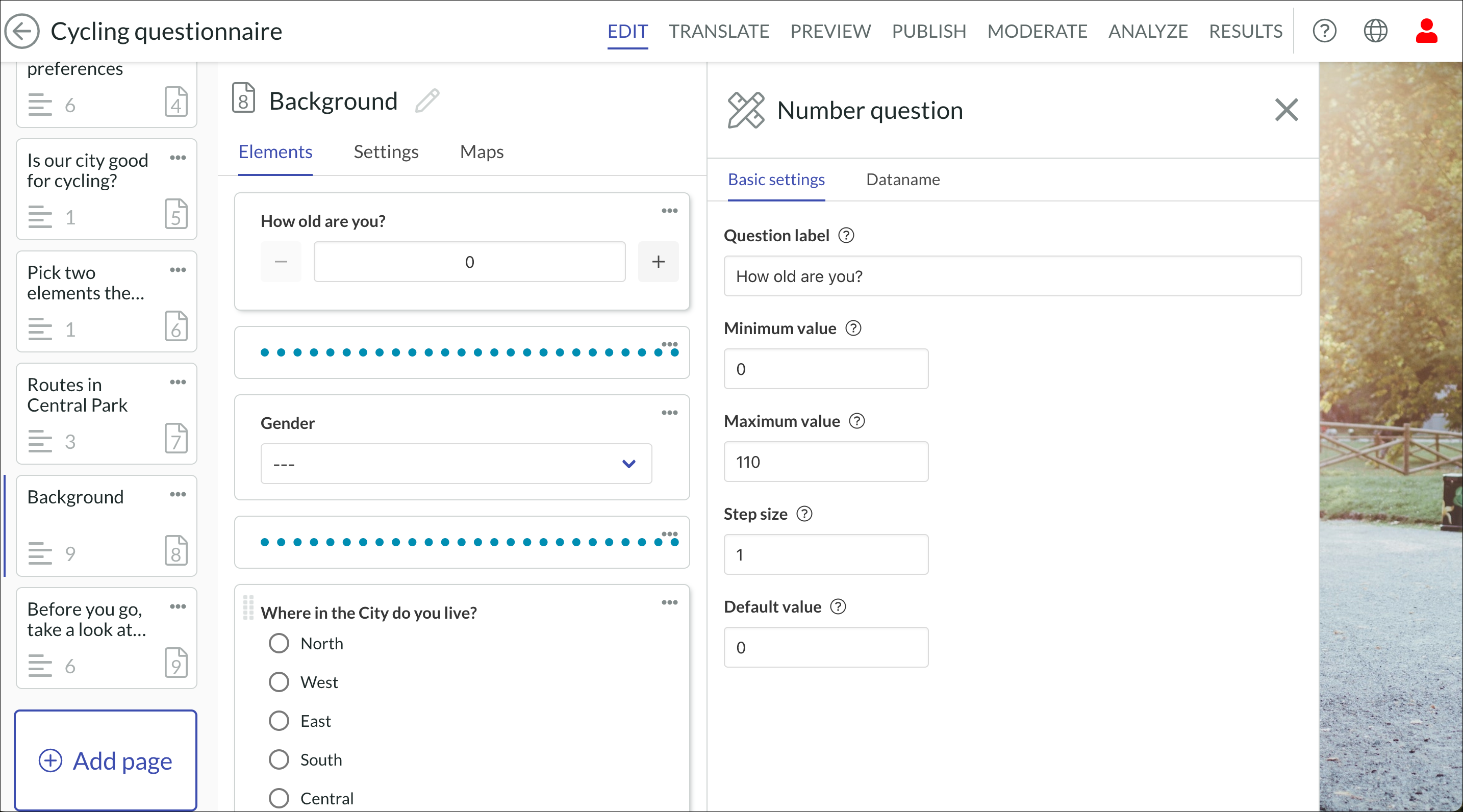Screen dimensions: 1463x812
Task: Select the North radio option
Action: [279, 643]
